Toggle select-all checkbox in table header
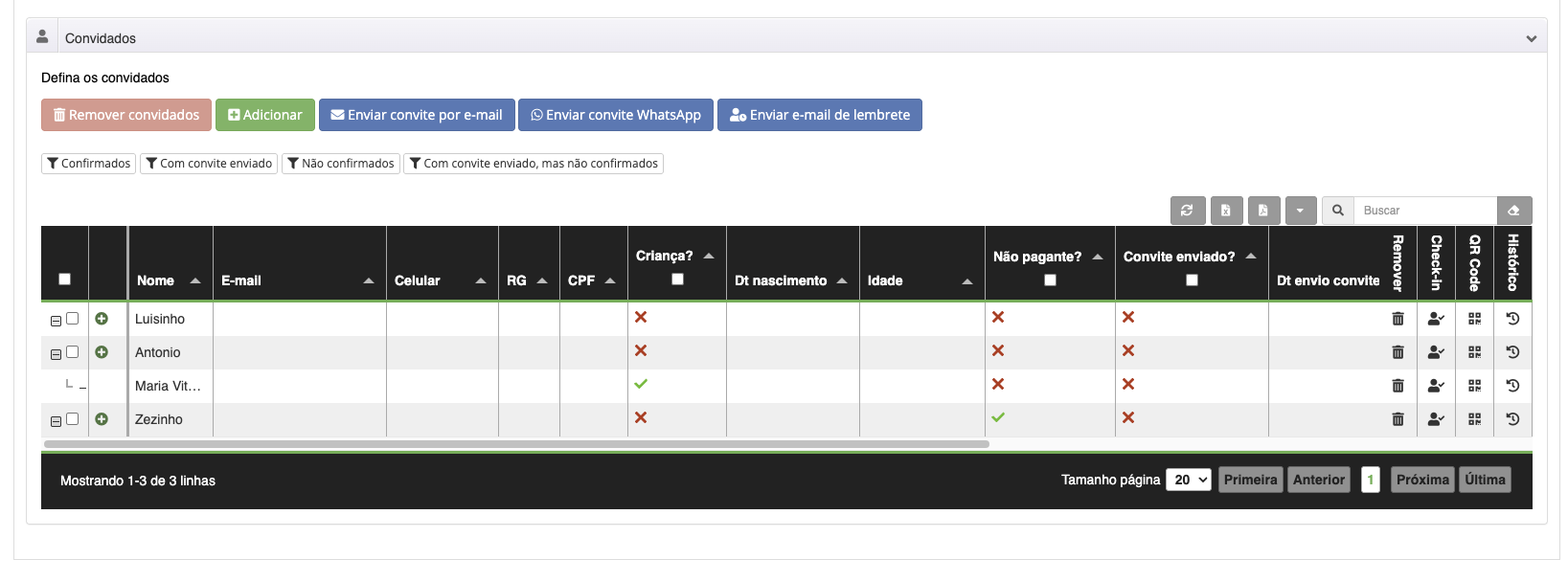The image size is (1568, 582). [x=65, y=280]
